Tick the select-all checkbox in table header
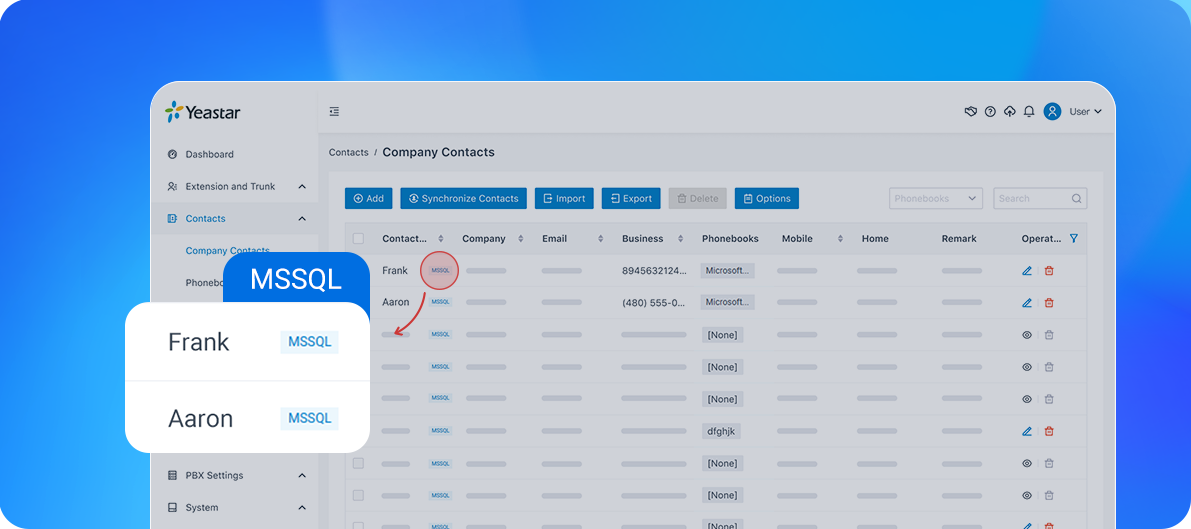1191x529 pixels. click(x=359, y=238)
